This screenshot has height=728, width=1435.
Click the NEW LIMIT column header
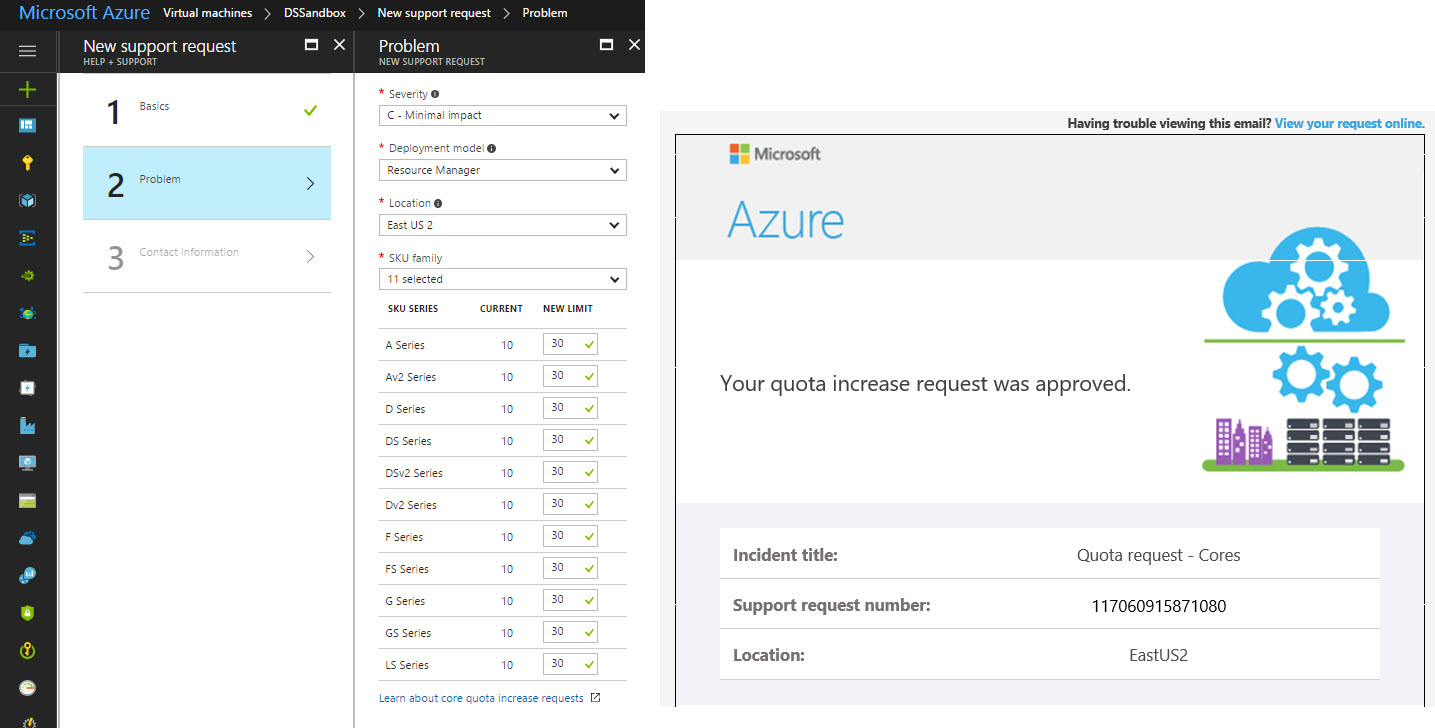(x=568, y=309)
